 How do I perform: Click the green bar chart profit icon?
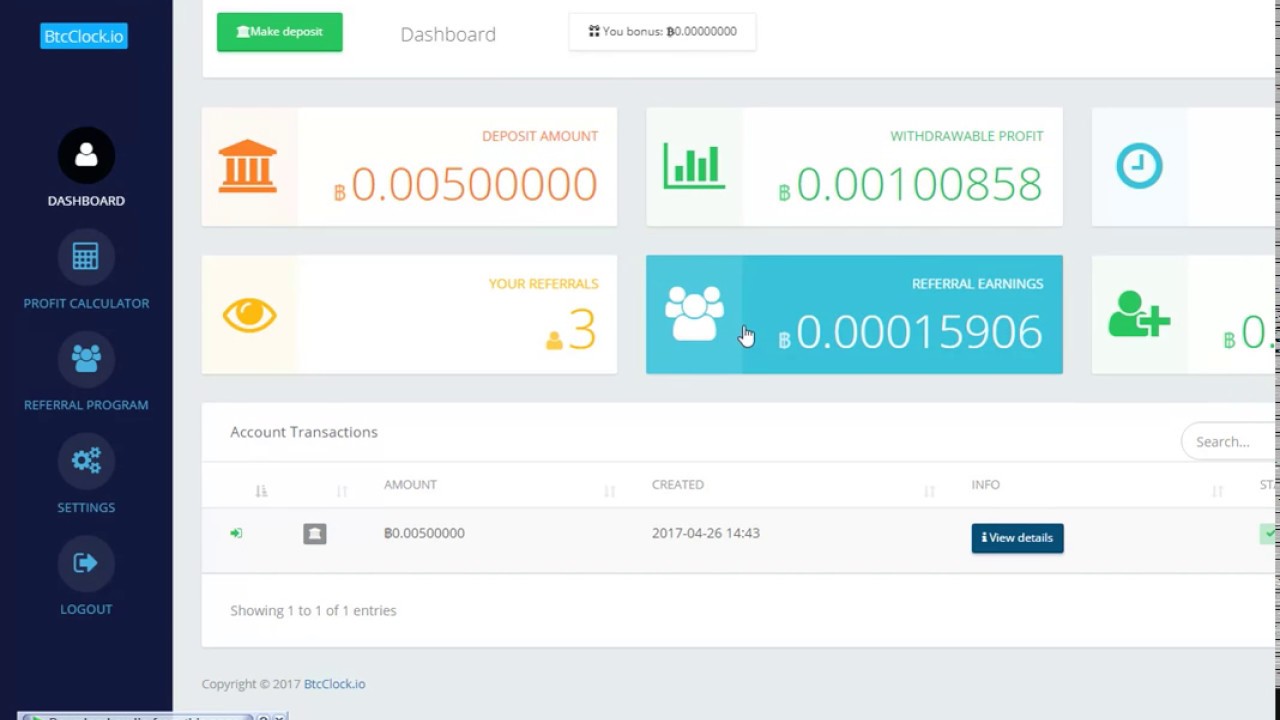[693, 166]
